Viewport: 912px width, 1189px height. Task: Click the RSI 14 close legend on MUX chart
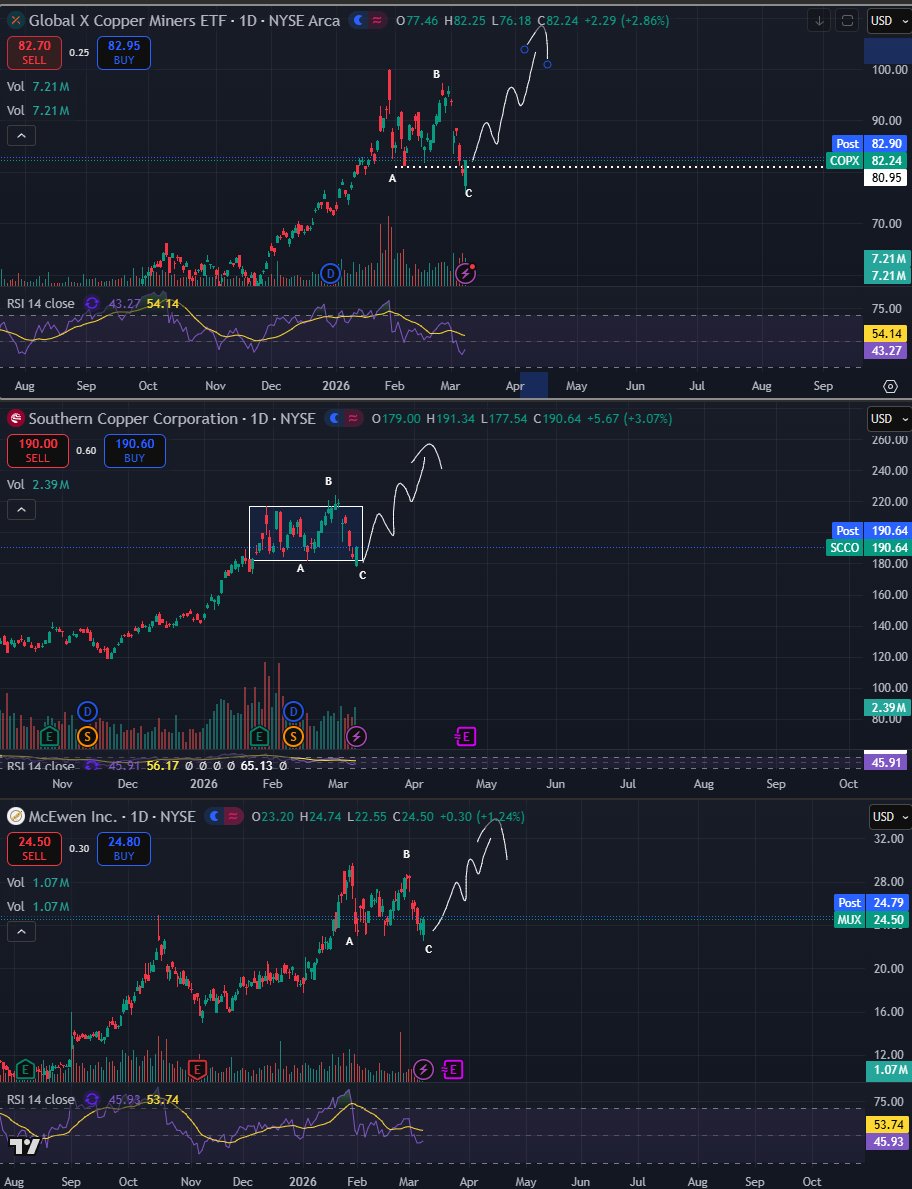pyautogui.click(x=41, y=1099)
